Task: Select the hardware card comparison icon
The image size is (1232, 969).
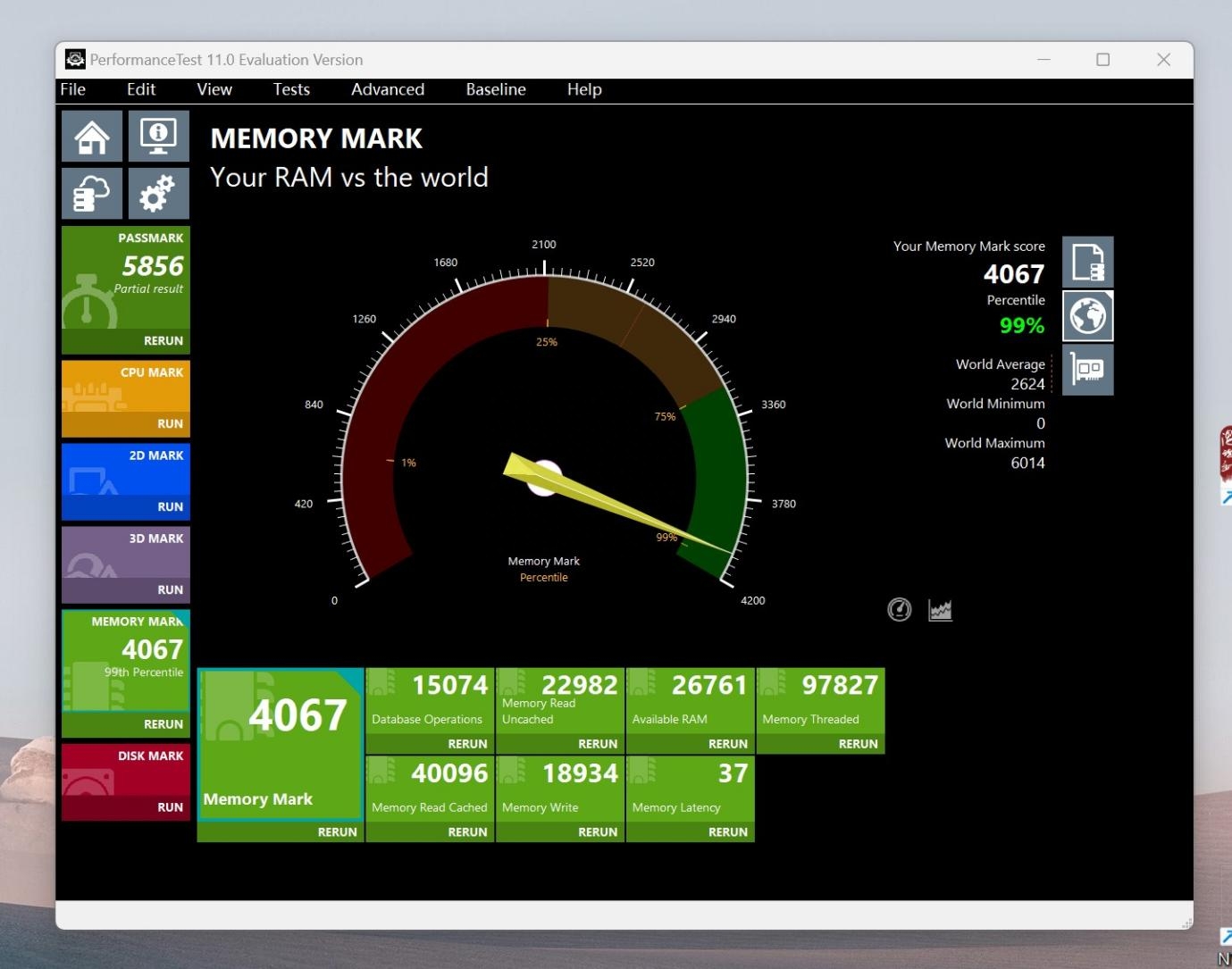Action: (1087, 370)
